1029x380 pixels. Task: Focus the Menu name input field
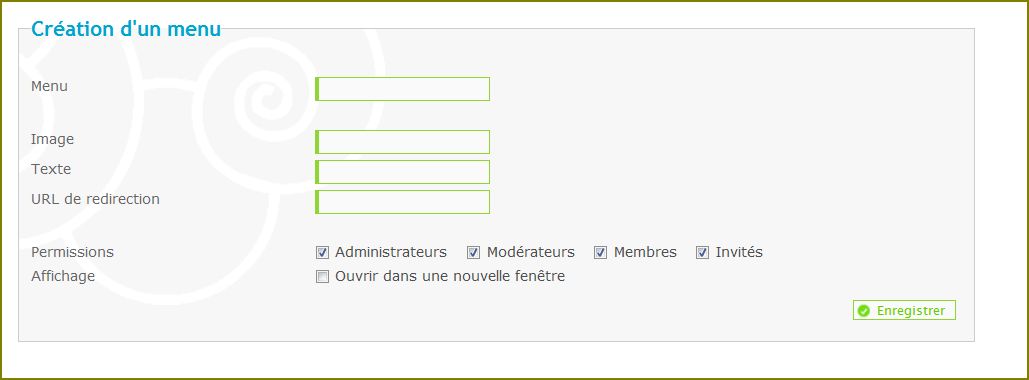(402, 89)
